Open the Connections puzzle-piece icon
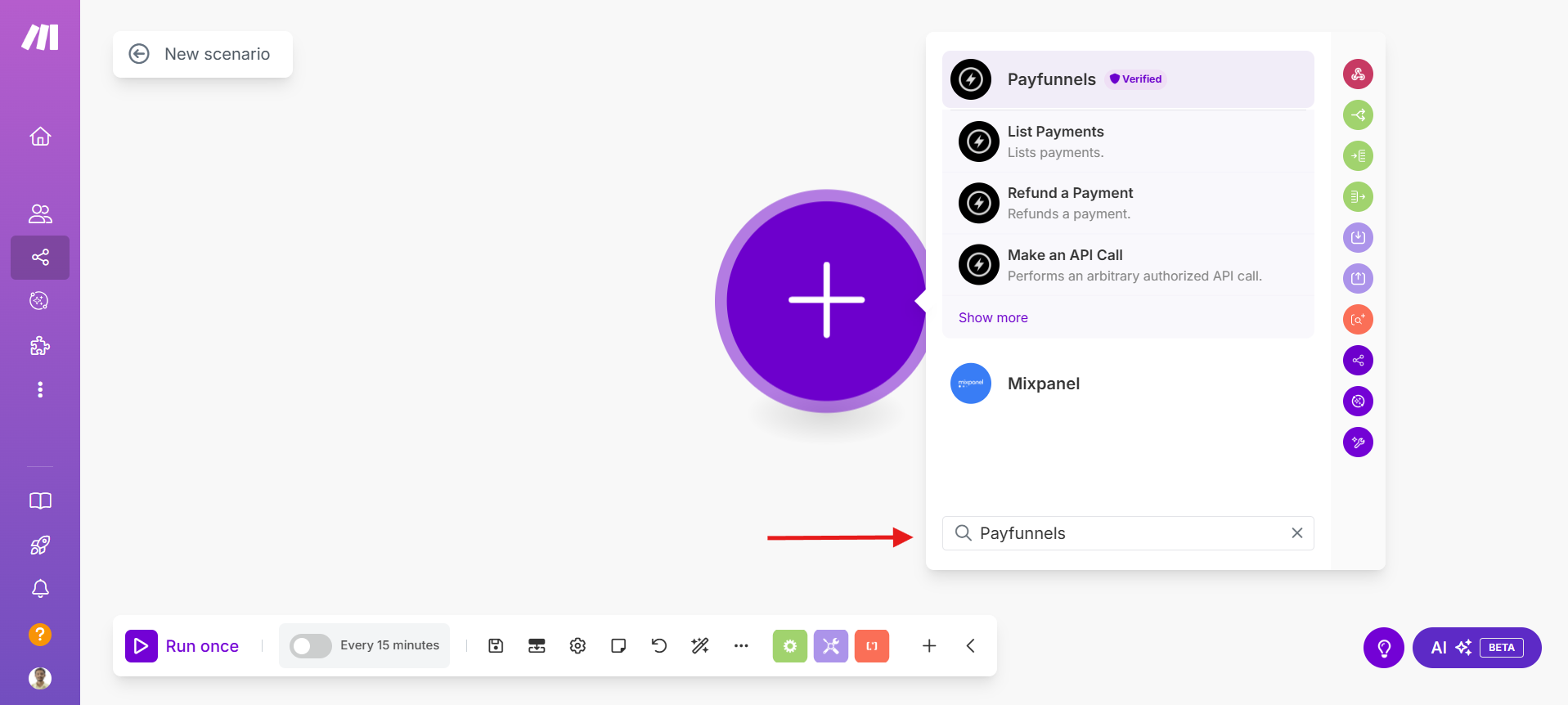This screenshot has height=705, width=1568. (40, 346)
